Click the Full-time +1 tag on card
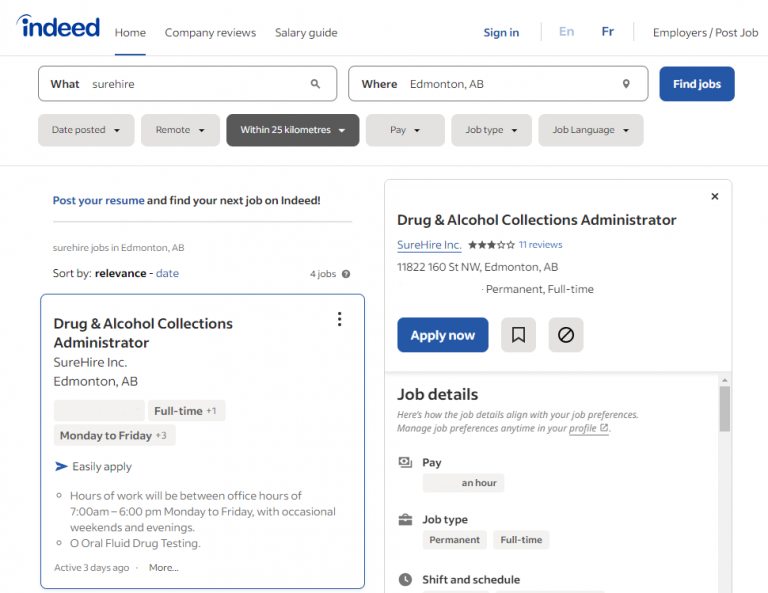This screenshot has height=593, width=768. (x=186, y=411)
